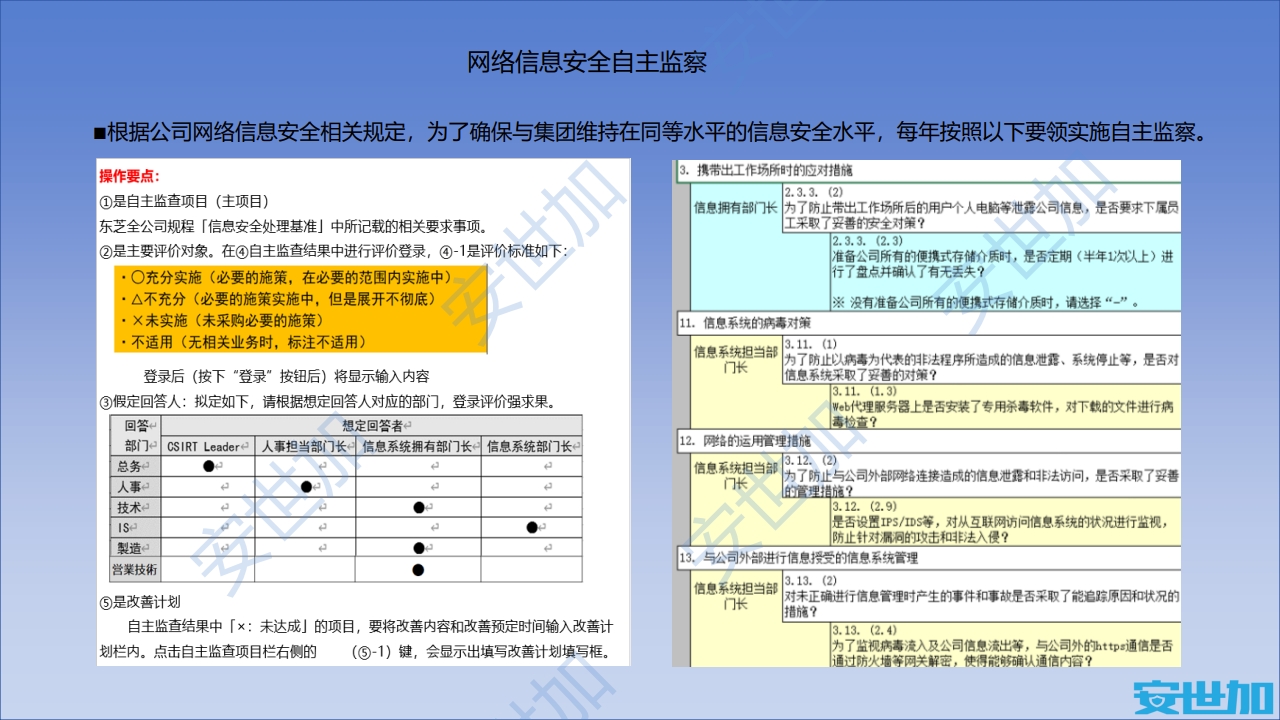Click the line mentioning 东芝全公司规程
This screenshot has width=1280, height=720.
295,226
